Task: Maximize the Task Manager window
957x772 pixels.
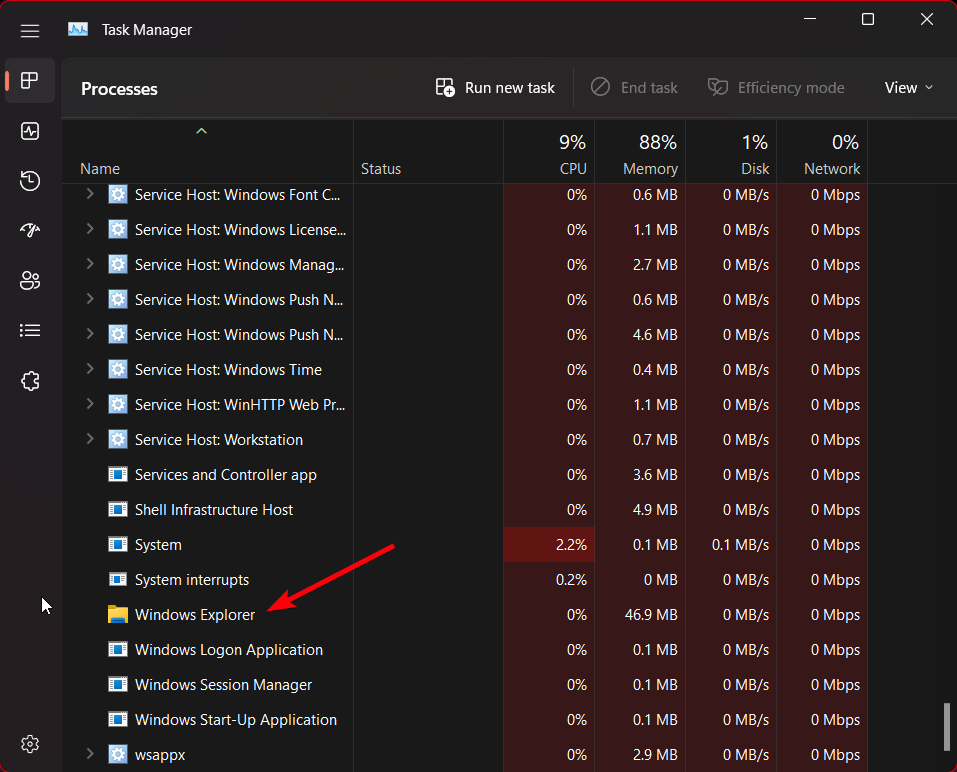Action: coord(868,20)
